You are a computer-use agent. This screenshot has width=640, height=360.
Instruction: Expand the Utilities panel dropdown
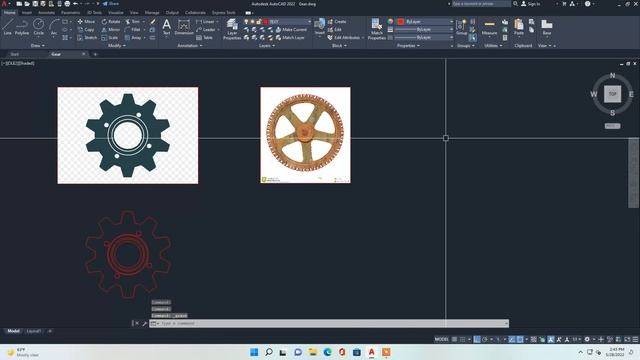pos(493,46)
